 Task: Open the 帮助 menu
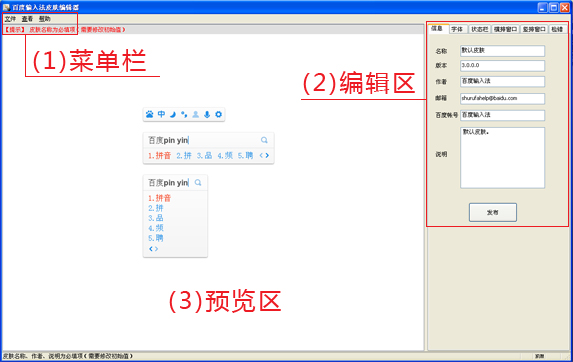click(45, 19)
